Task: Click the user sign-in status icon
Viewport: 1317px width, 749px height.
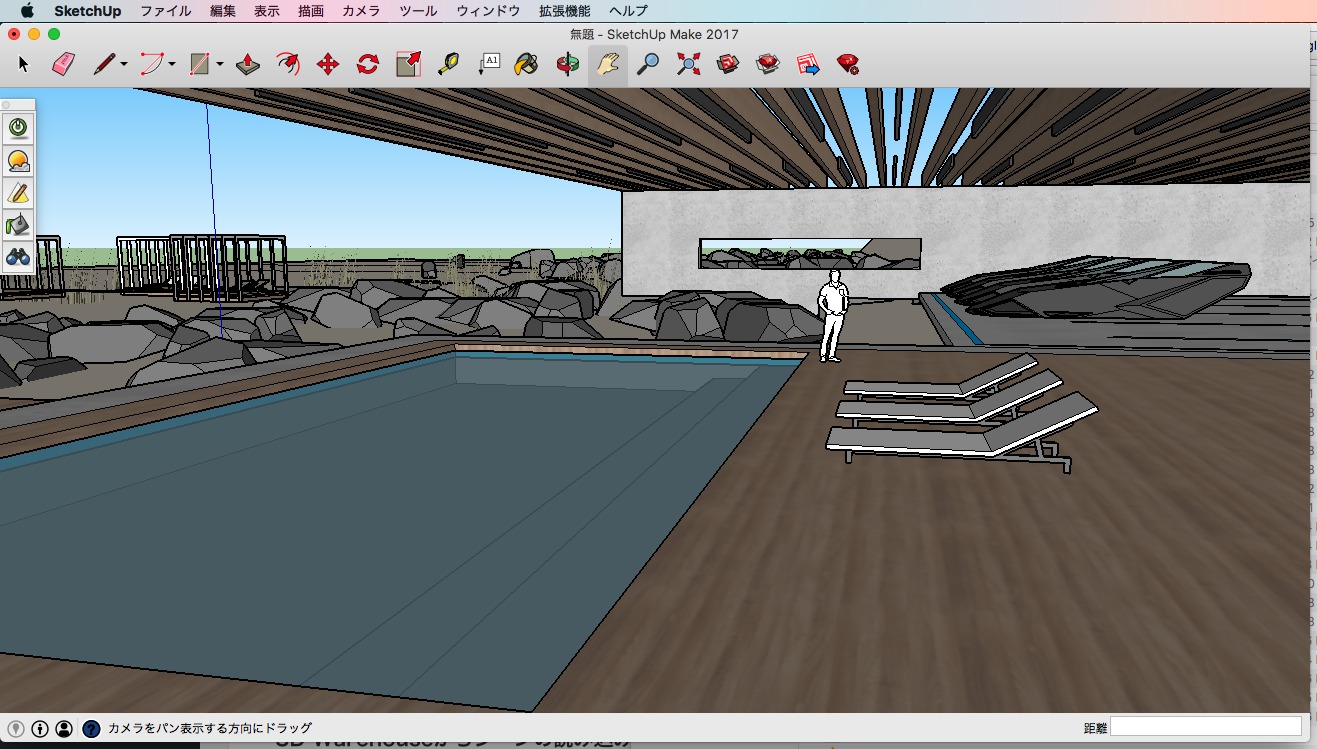Action: 64,729
